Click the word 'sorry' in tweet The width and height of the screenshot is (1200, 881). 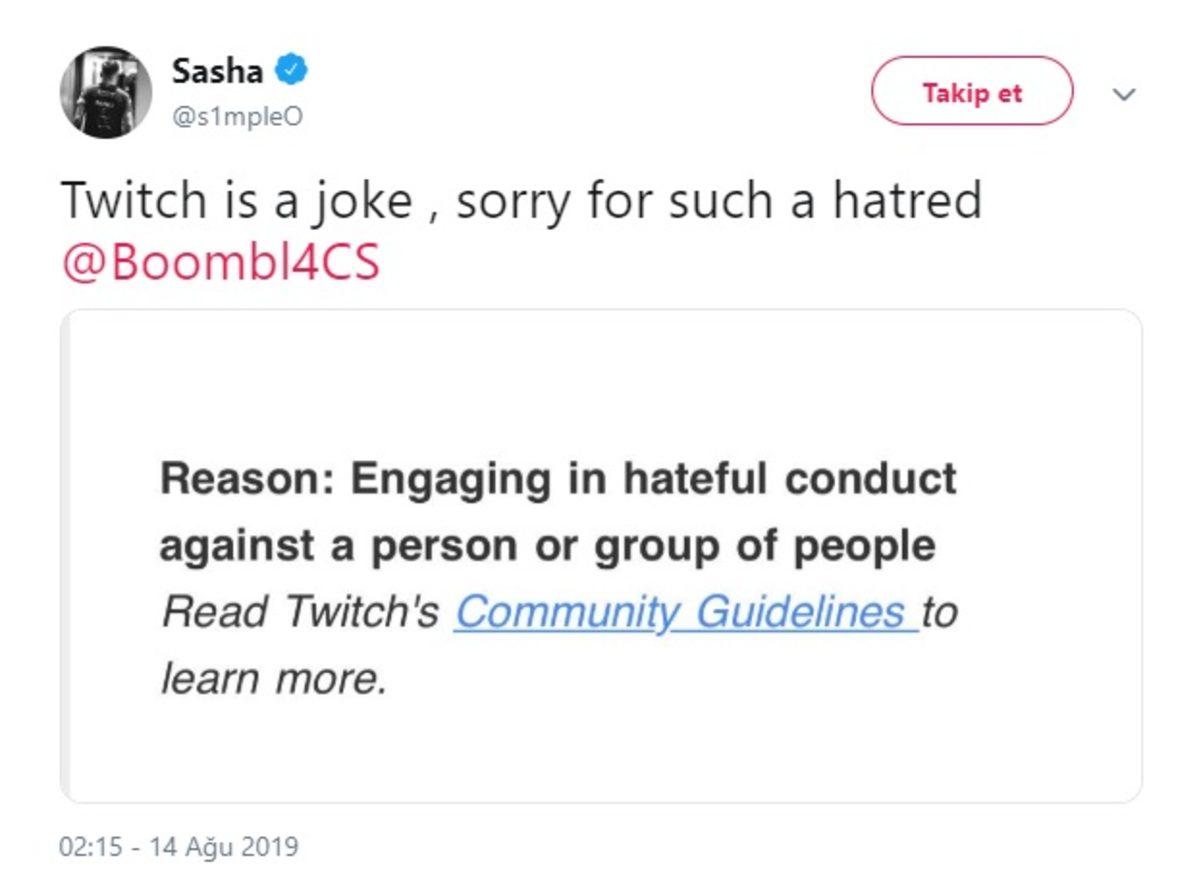pos(516,200)
